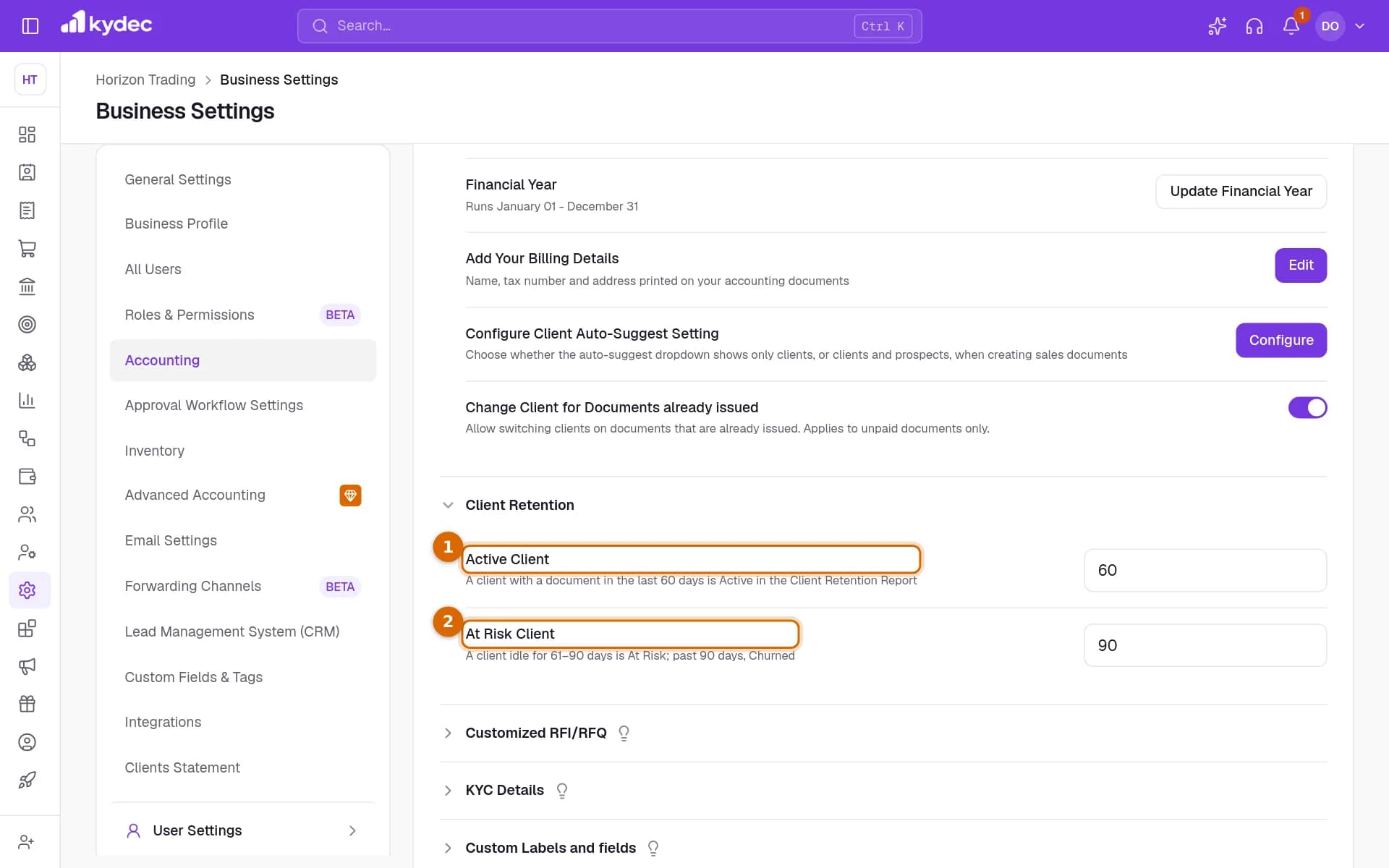
Task: Open the target goals icon in sidebar
Action: pyautogui.click(x=27, y=325)
